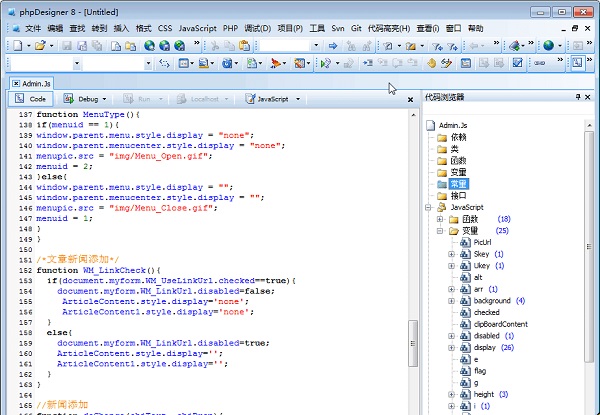This screenshot has height=415, width=600.
Task: Click the Save all disks icon
Action: click(x=97, y=46)
